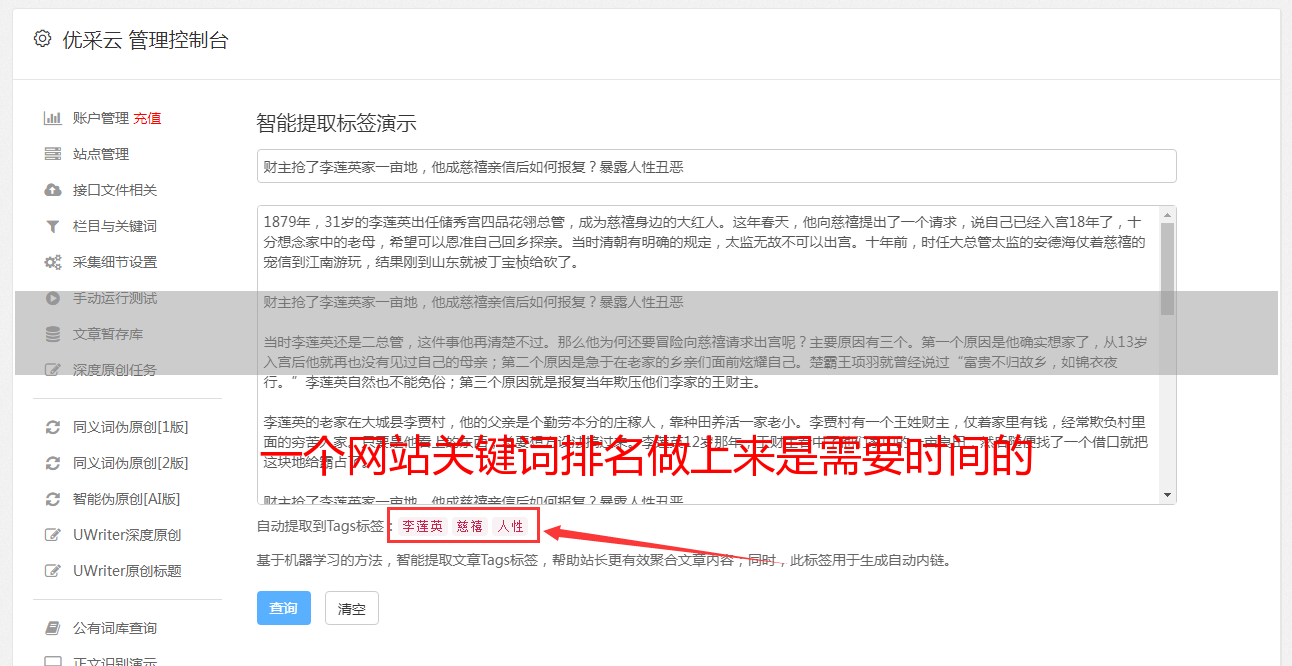
Task: Open the 账户管理 bar chart icon
Action: tap(53, 118)
